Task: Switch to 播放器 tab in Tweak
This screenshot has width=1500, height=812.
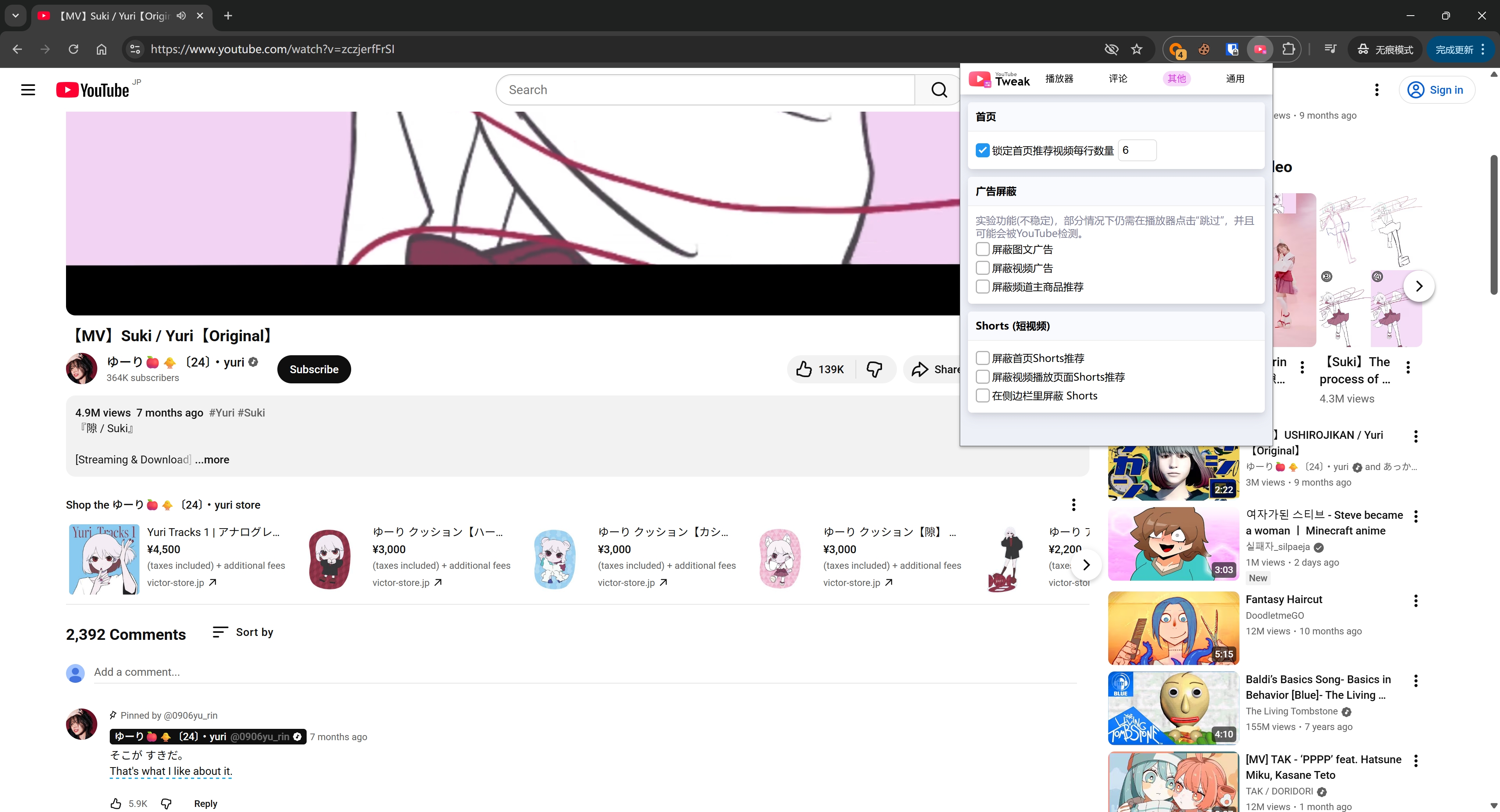Action: coord(1059,78)
